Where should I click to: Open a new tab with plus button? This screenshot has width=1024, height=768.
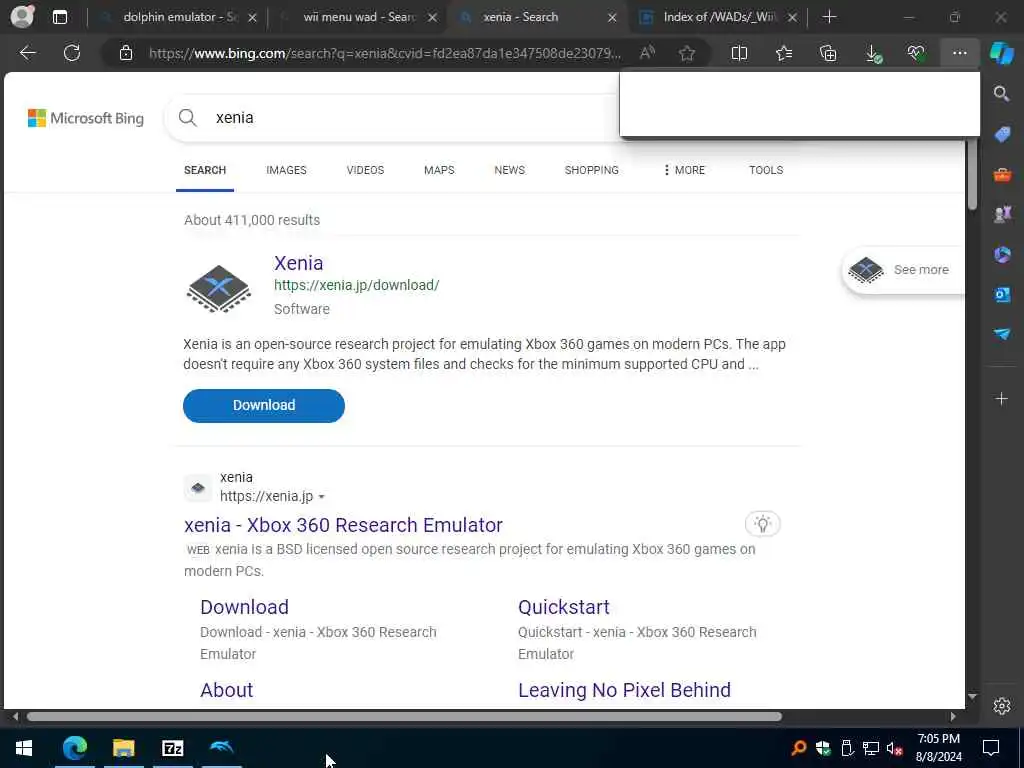(829, 17)
